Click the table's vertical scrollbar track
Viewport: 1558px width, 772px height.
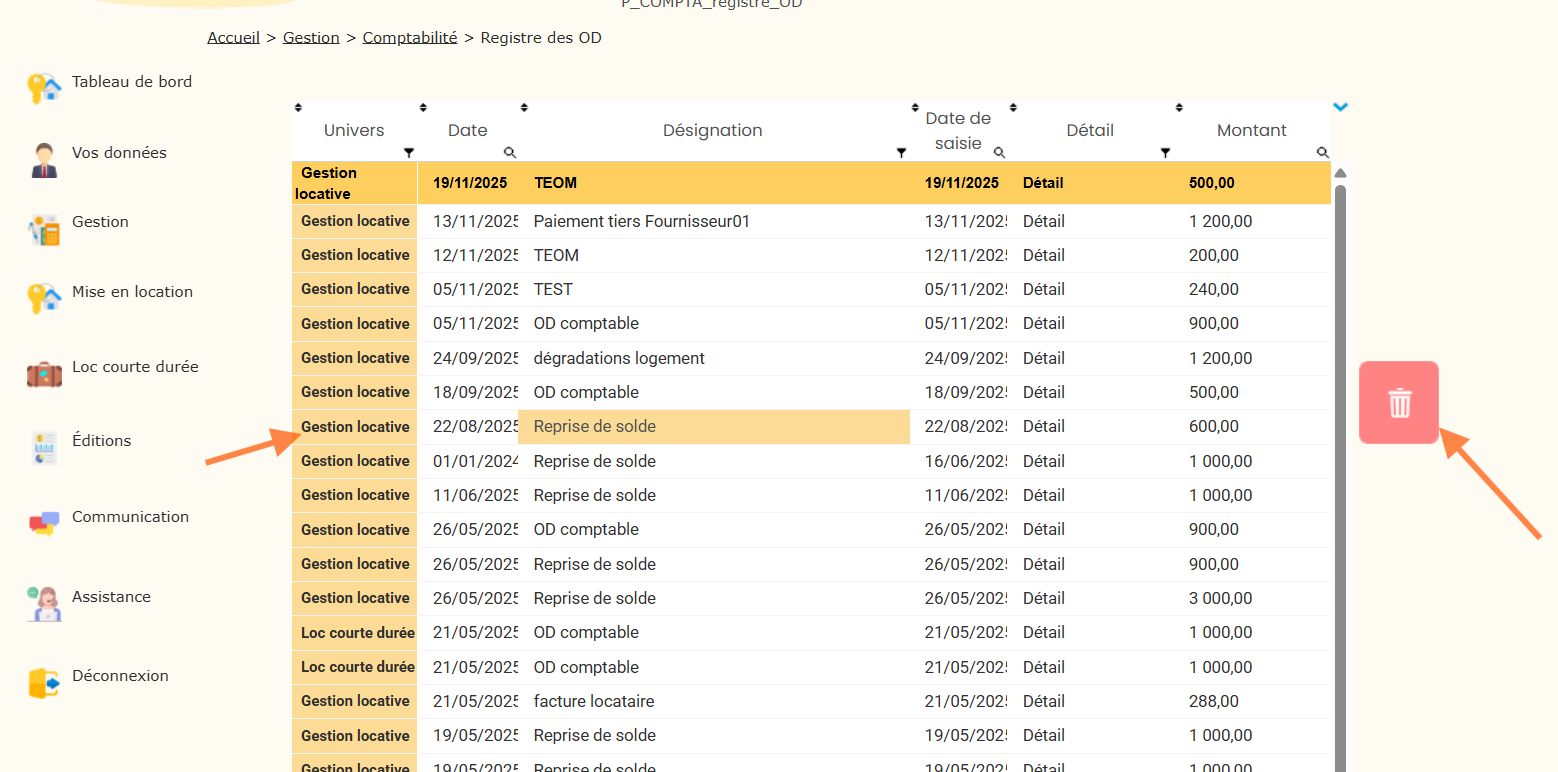point(1340,500)
